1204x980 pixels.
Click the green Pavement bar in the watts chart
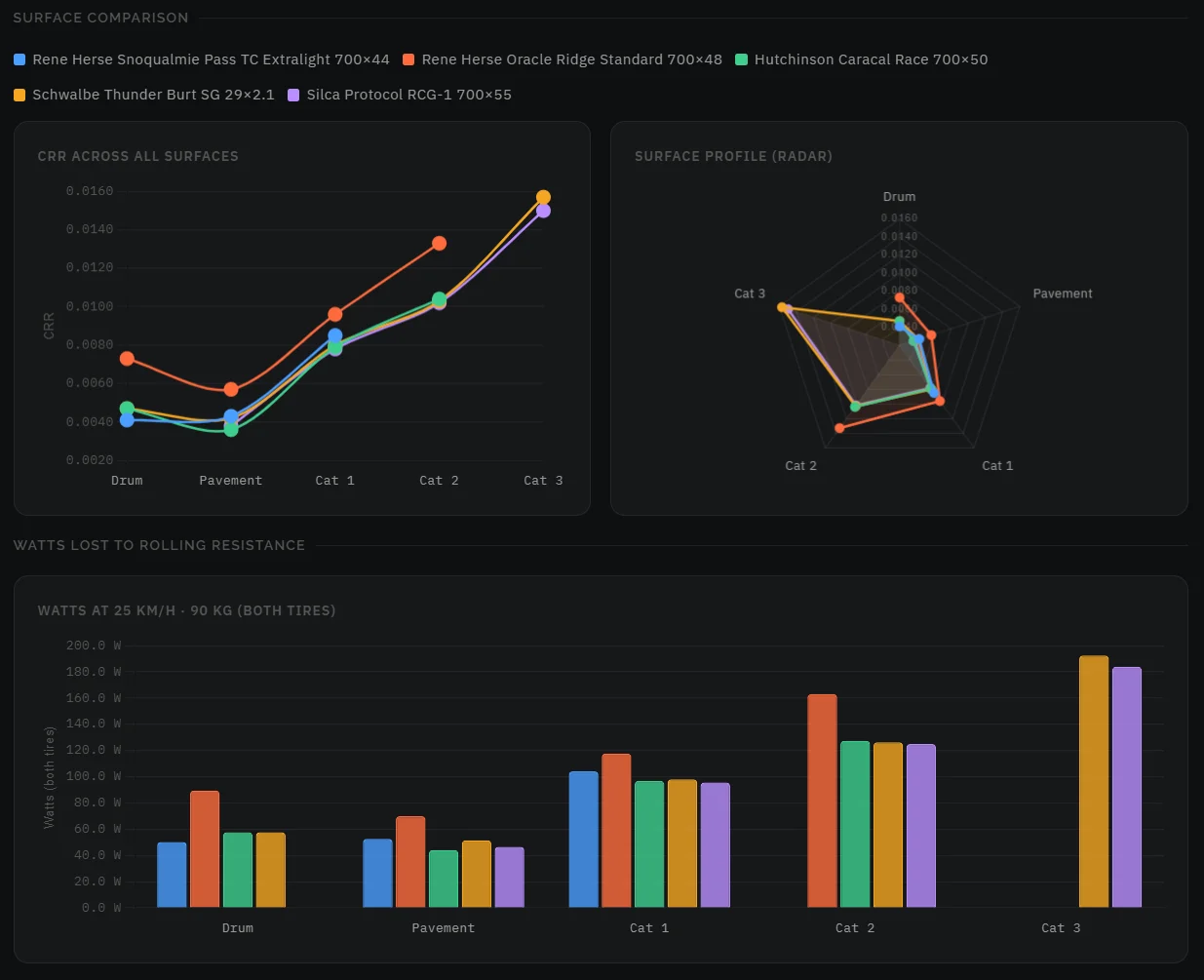click(444, 880)
